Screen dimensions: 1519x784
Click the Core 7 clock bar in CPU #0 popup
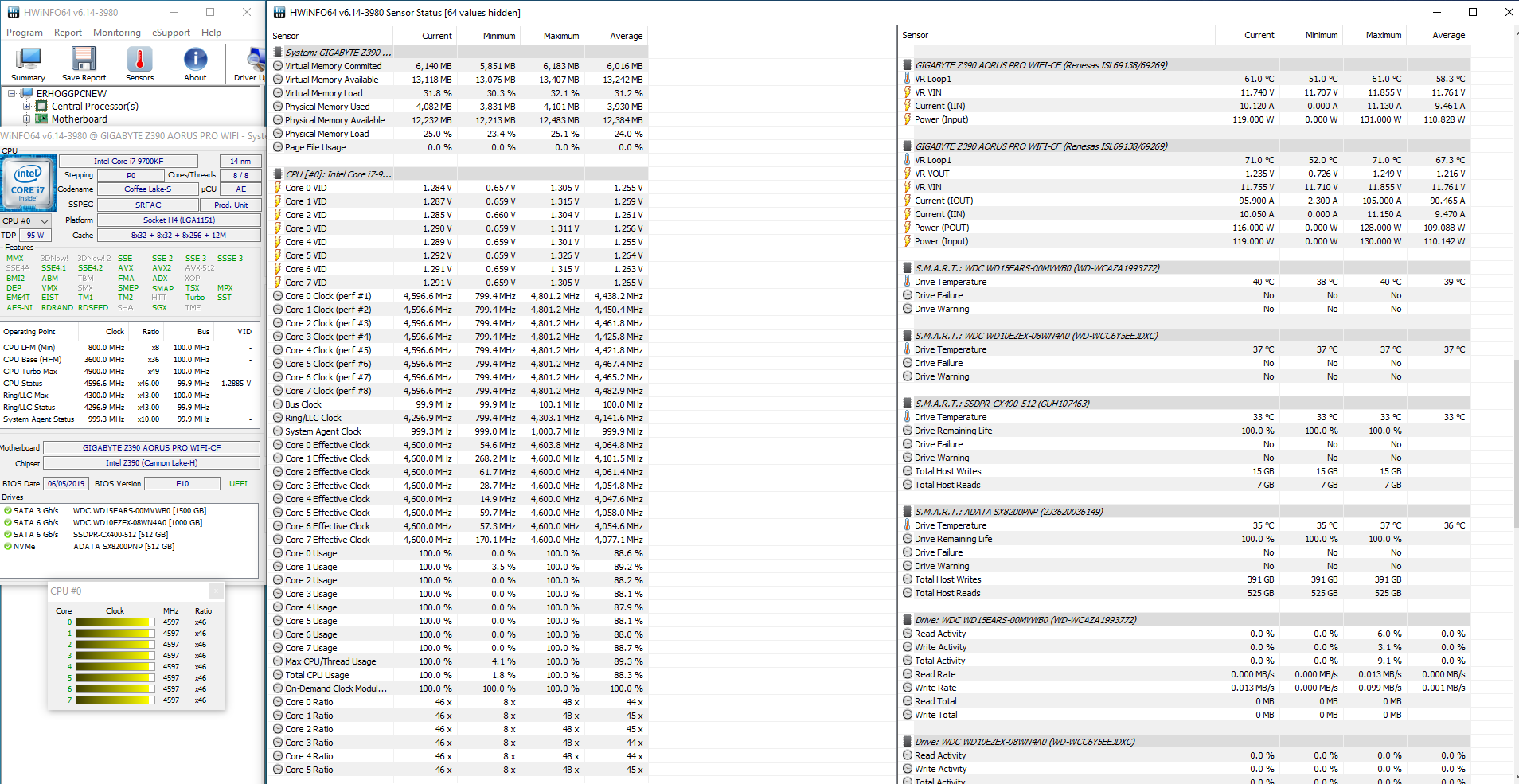click(115, 700)
